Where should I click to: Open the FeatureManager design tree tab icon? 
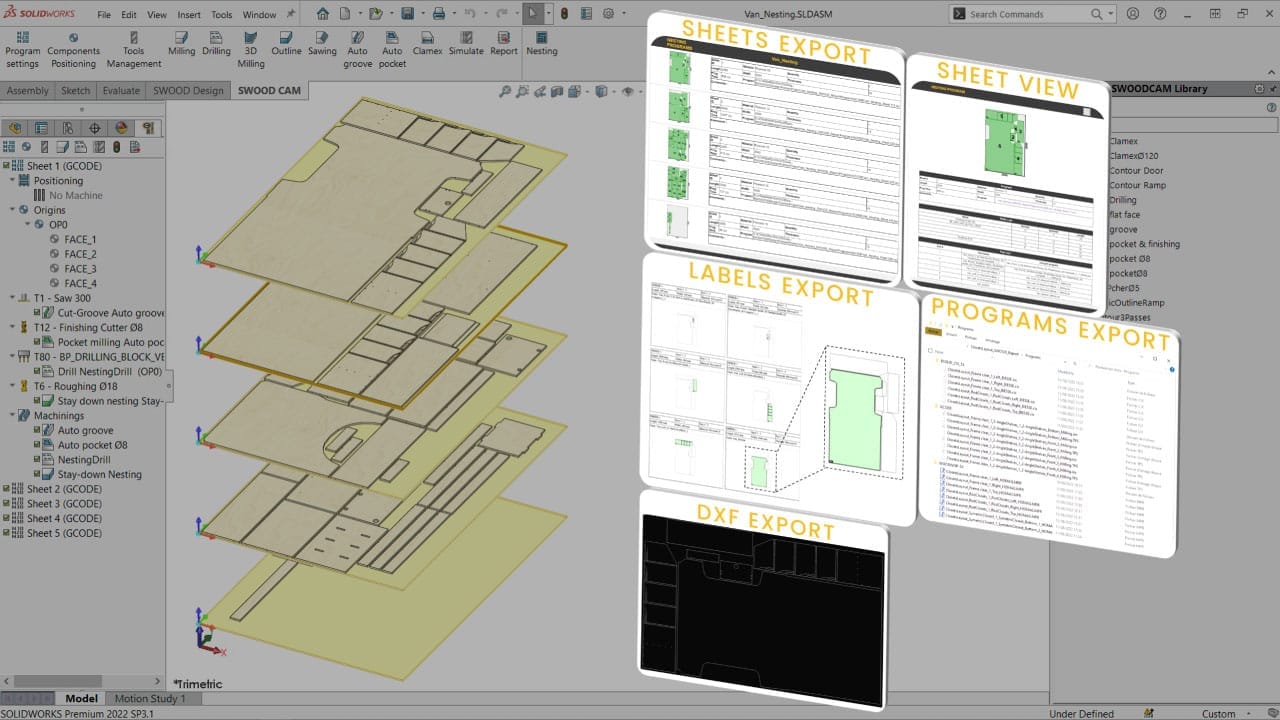[x=14, y=128]
